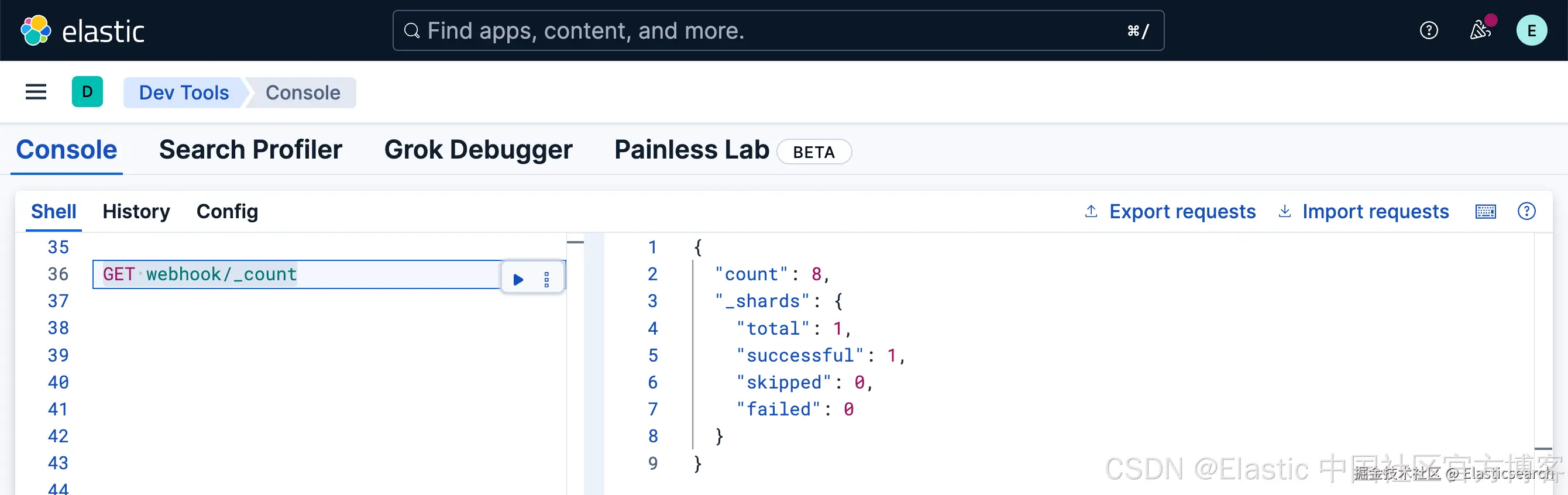
Task: Open request options three-dot menu
Action: [546, 280]
